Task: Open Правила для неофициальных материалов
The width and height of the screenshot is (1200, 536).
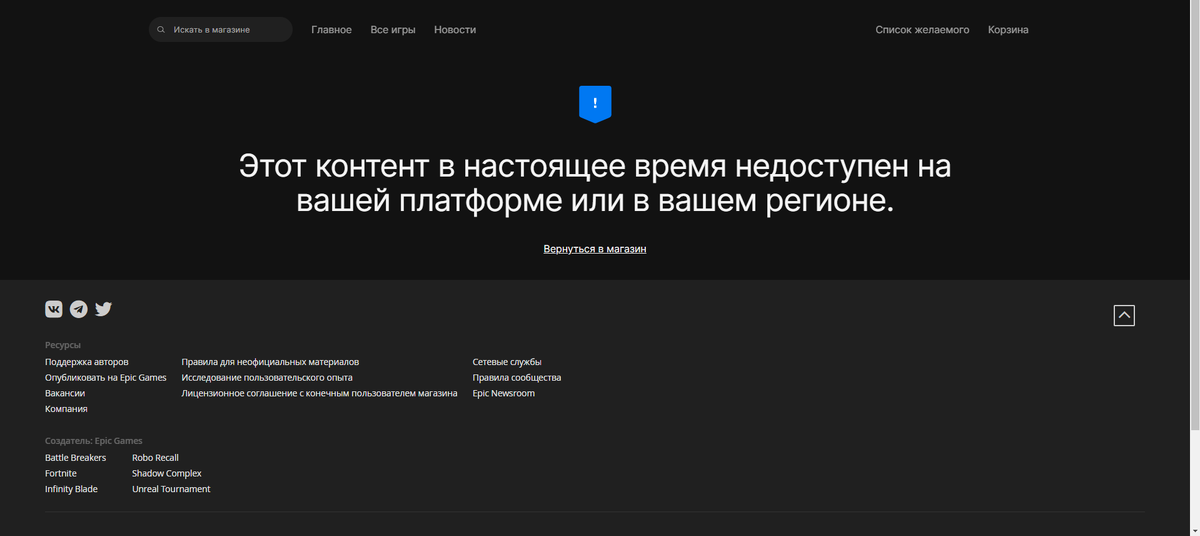Action: click(x=270, y=362)
